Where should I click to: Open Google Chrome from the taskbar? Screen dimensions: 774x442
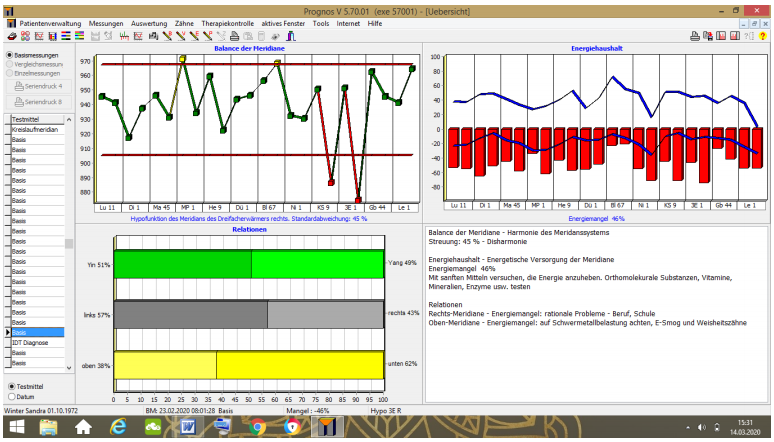coord(257,428)
